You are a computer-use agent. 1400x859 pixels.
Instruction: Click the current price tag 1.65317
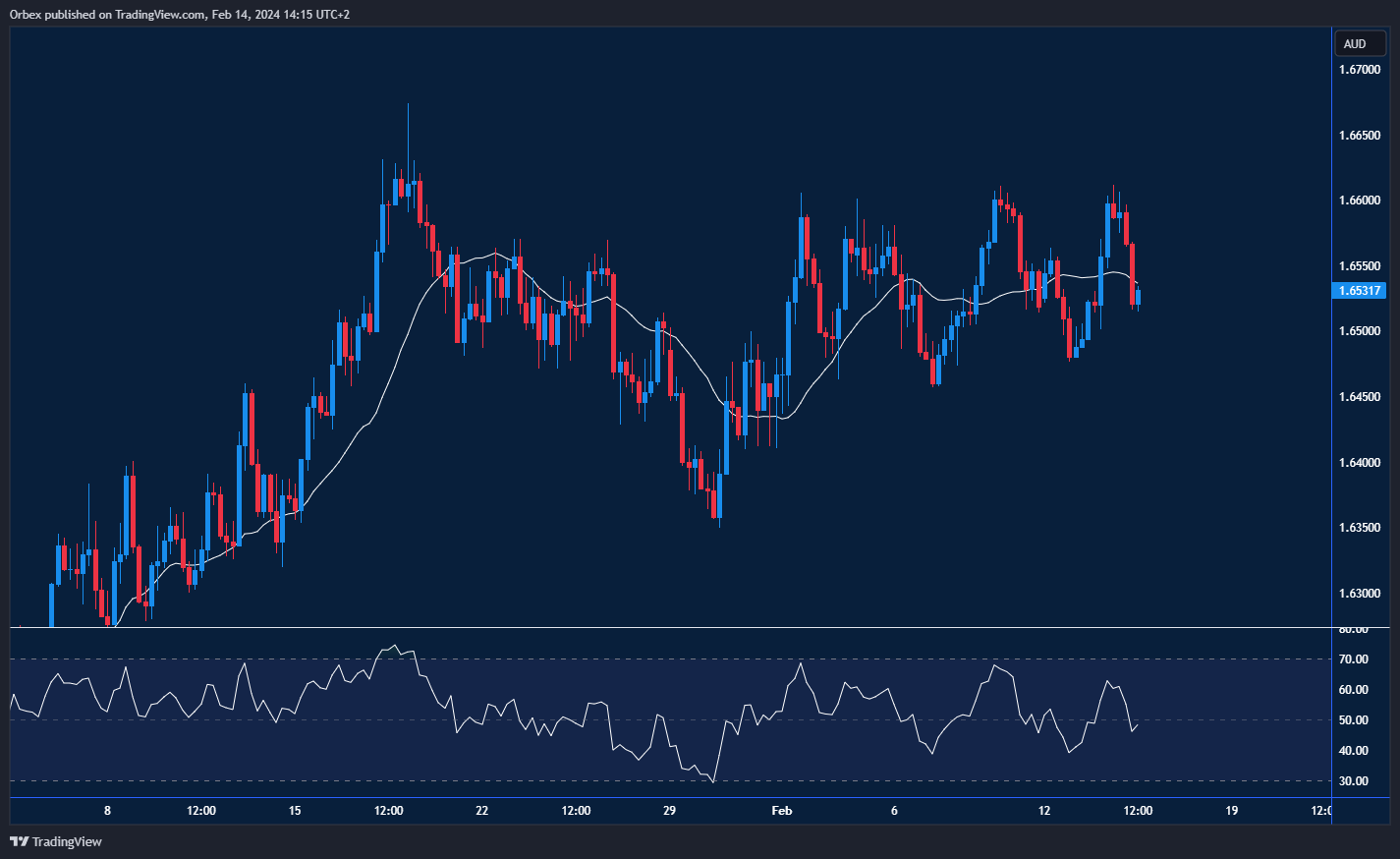[1360, 291]
